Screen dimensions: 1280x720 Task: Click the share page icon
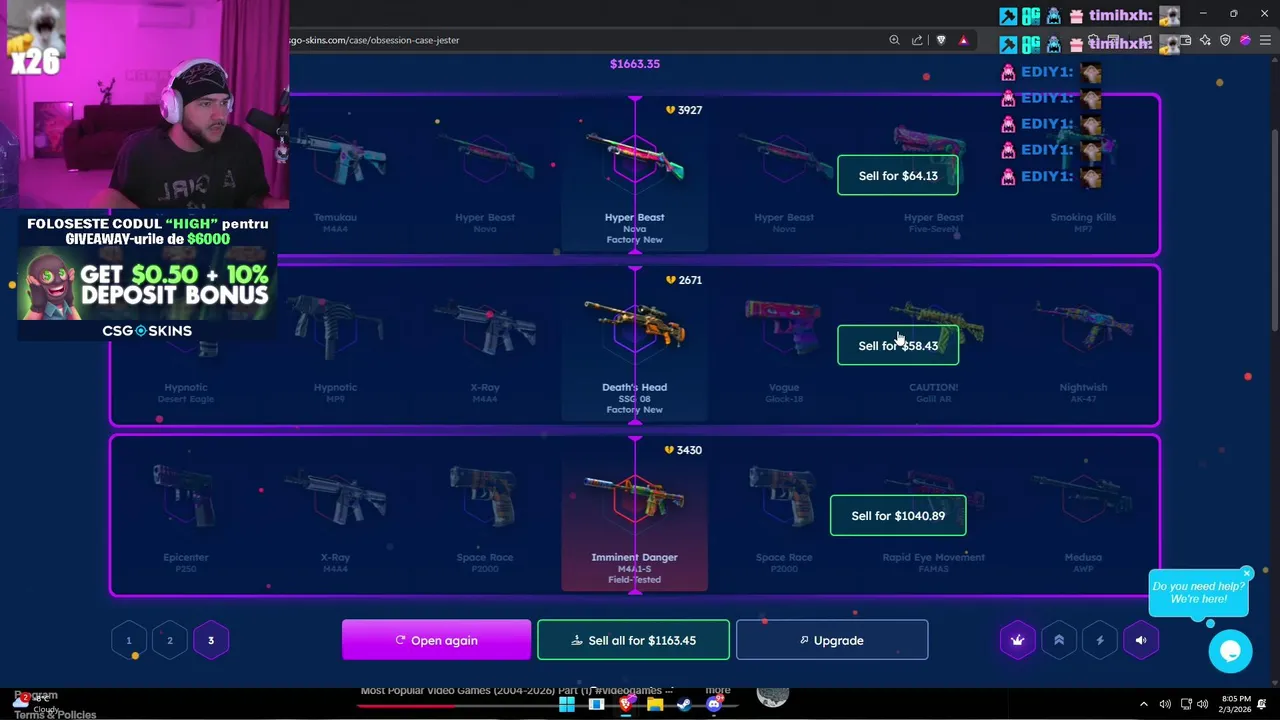click(917, 40)
